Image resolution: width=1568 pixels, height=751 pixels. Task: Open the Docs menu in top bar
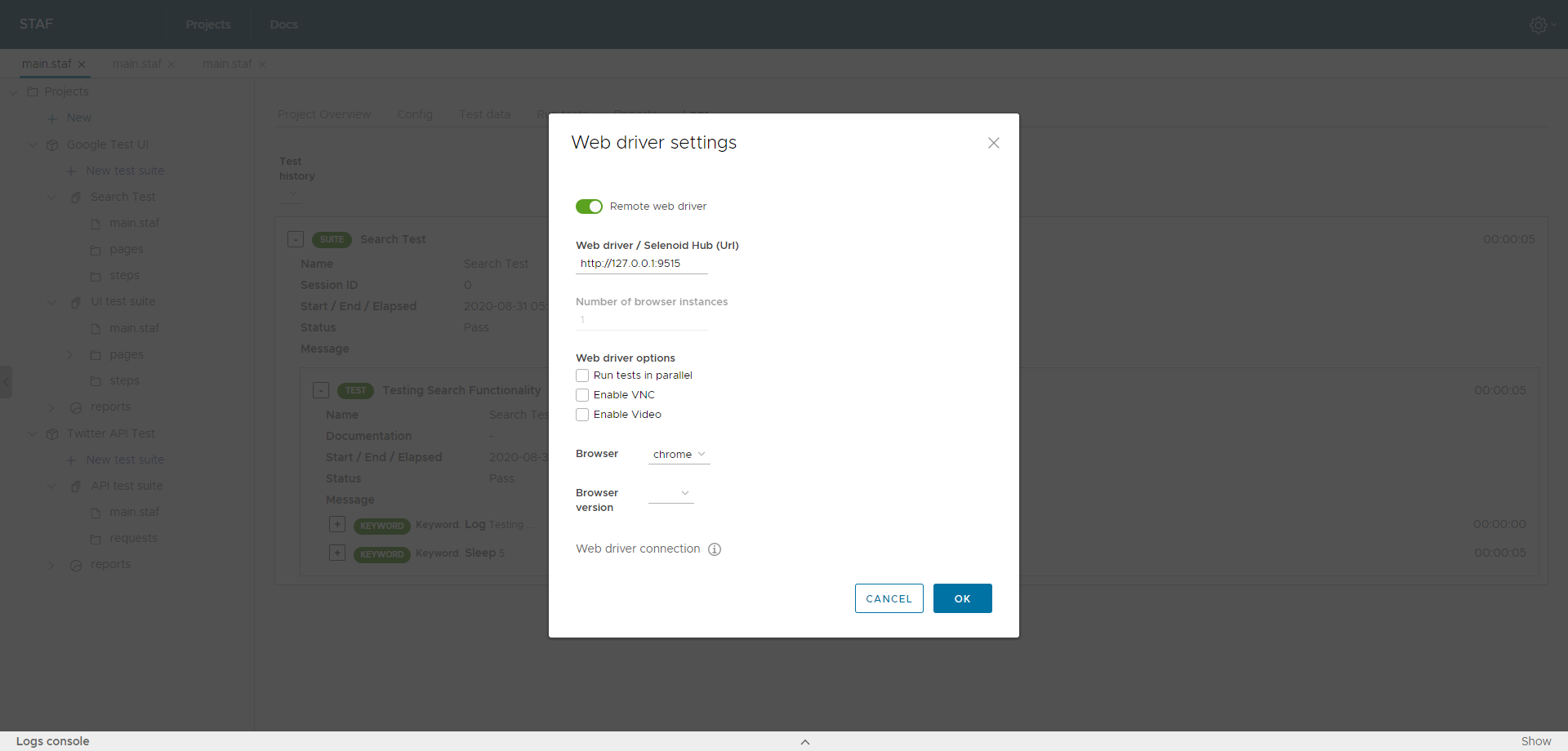point(283,24)
